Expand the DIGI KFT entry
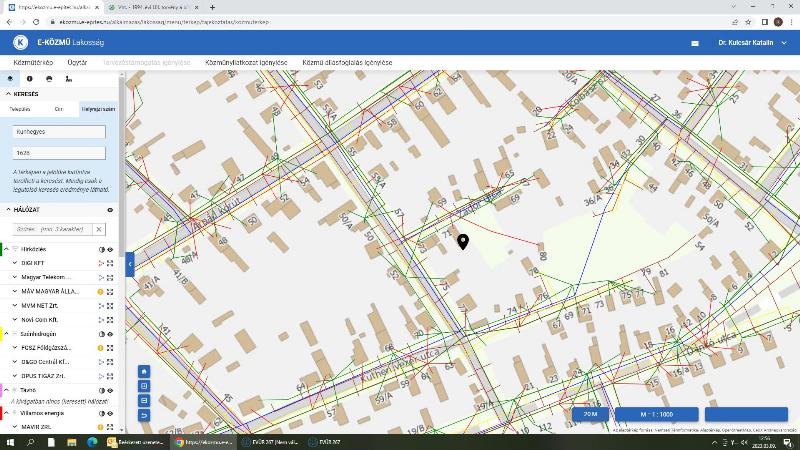Image resolution: width=800 pixels, height=450 pixels. click(x=15, y=263)
